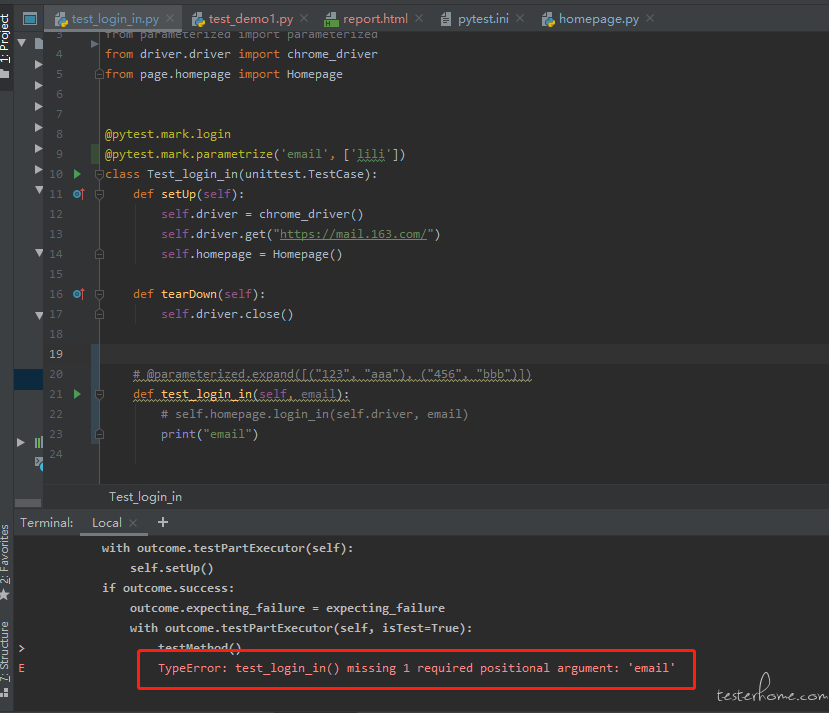
Task: Close the Local terminal session
Action: (x=133, y=523)
